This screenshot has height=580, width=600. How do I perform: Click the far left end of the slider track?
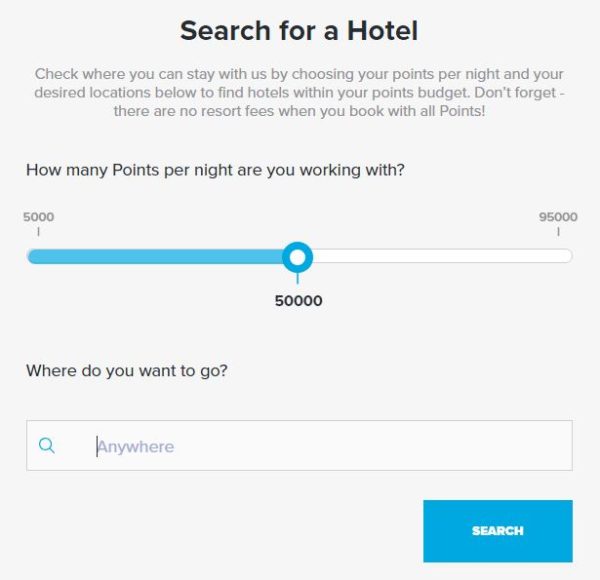[31, 257]
